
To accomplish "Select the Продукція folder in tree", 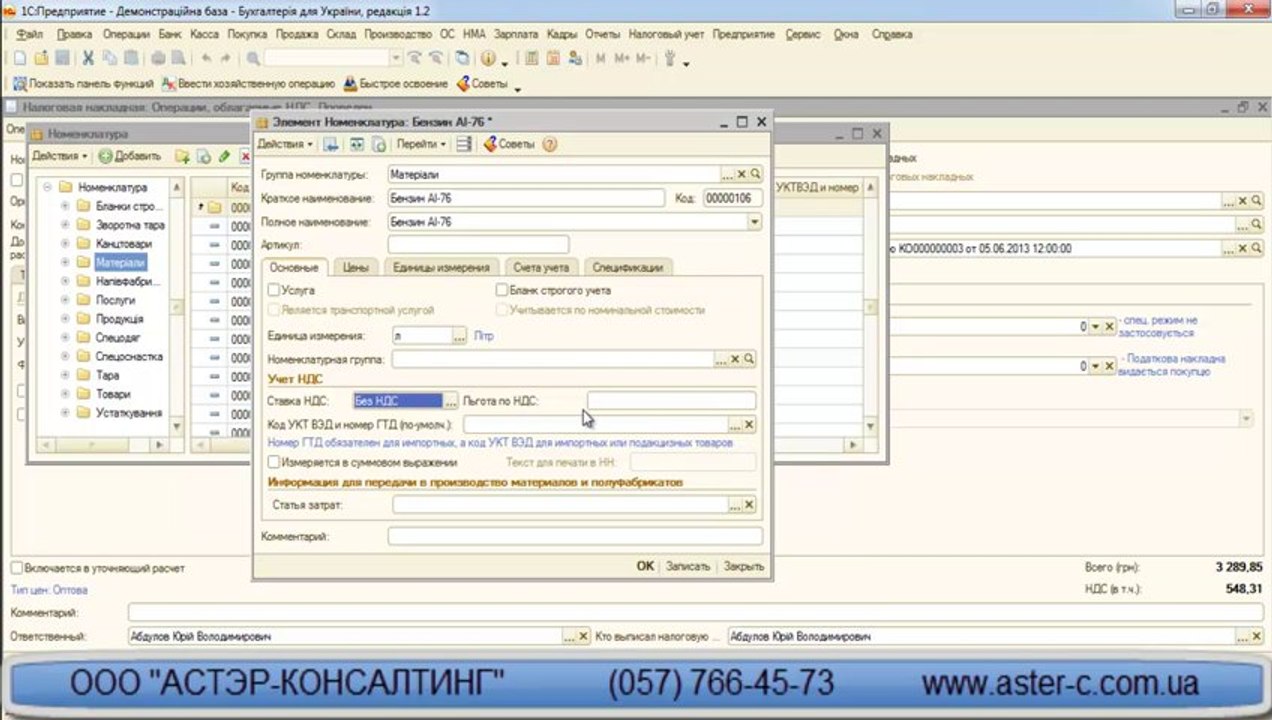I will click(x=119, y=319).
